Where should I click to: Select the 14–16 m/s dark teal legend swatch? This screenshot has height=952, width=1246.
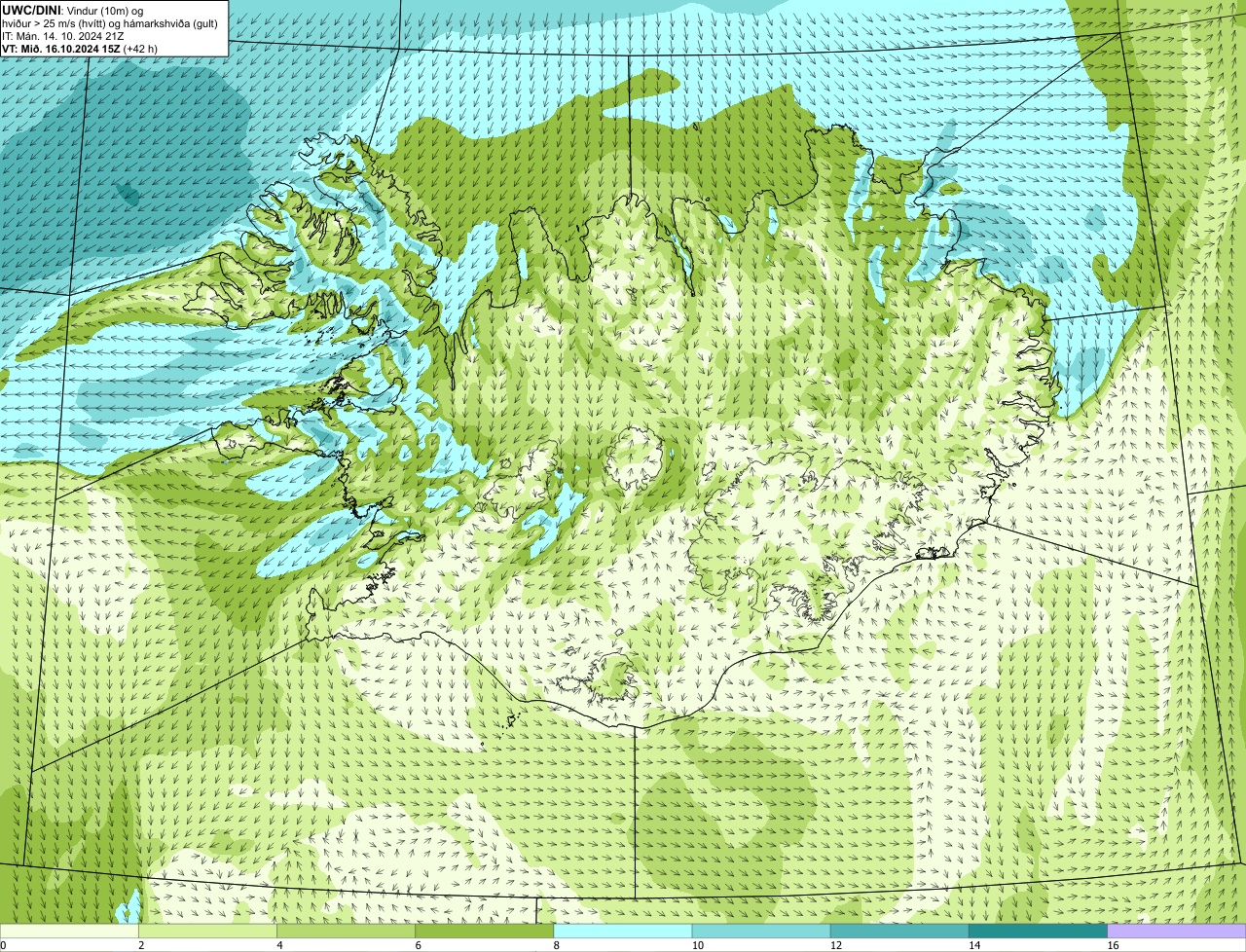(x=1038, y=931)
